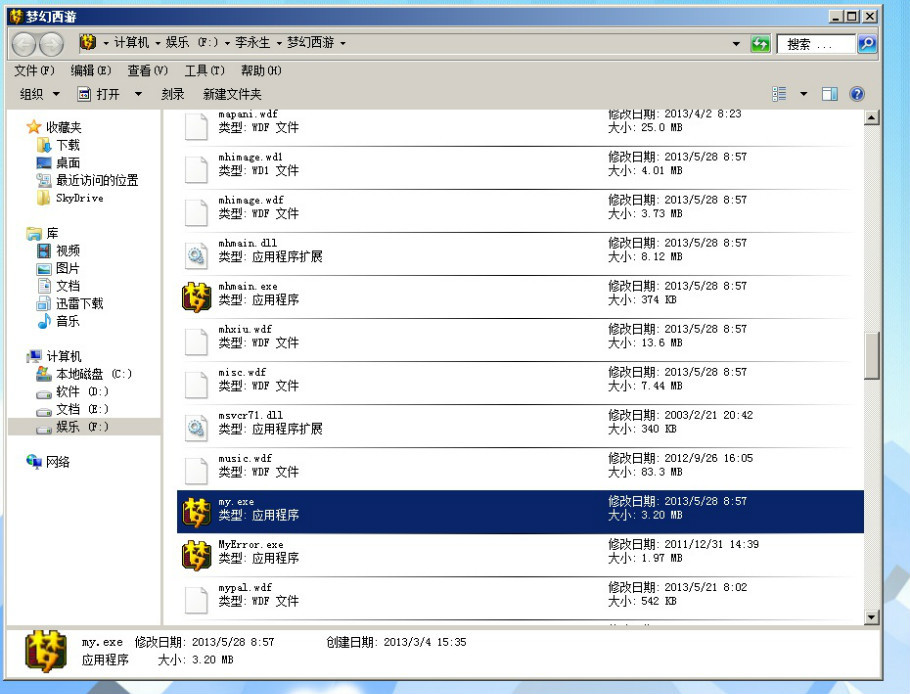Click the msvcr71.dll gear file icon
Image resolution: width=910 pixels, height=694 pixels.
196,428
